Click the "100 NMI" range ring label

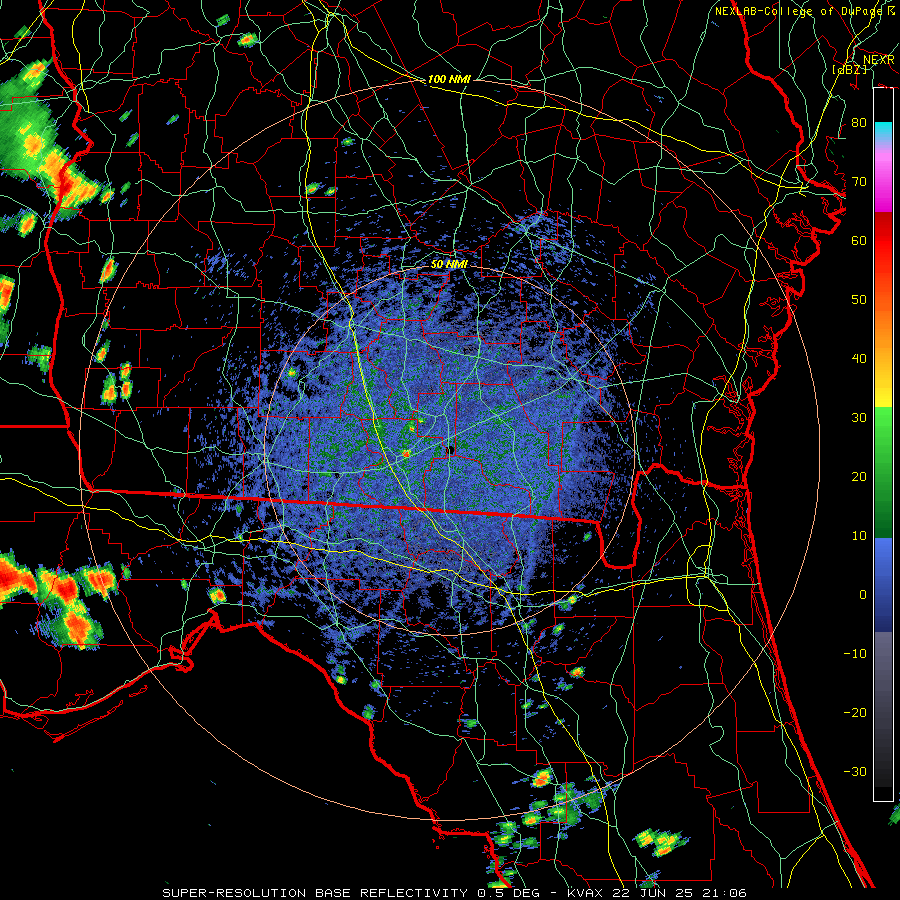point(449,79)
